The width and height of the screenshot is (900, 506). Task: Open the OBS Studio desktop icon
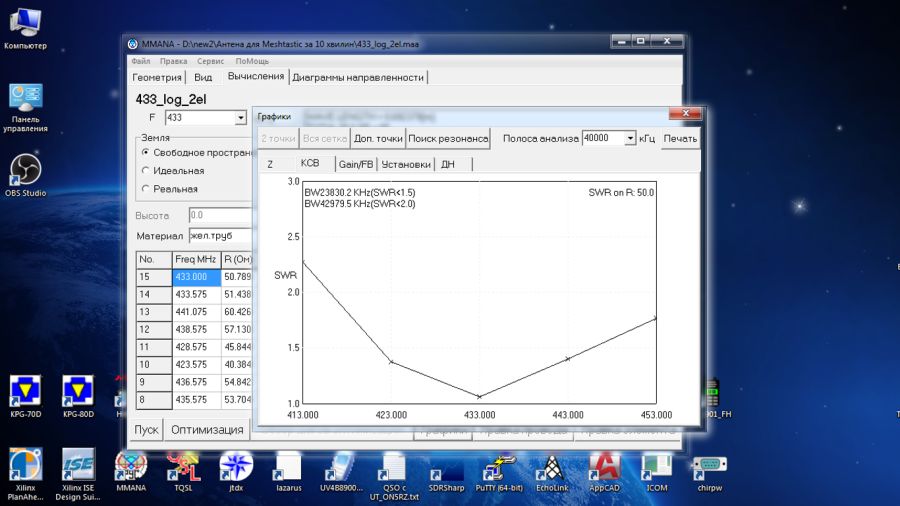pyautogui.click(x=25, y=168)
